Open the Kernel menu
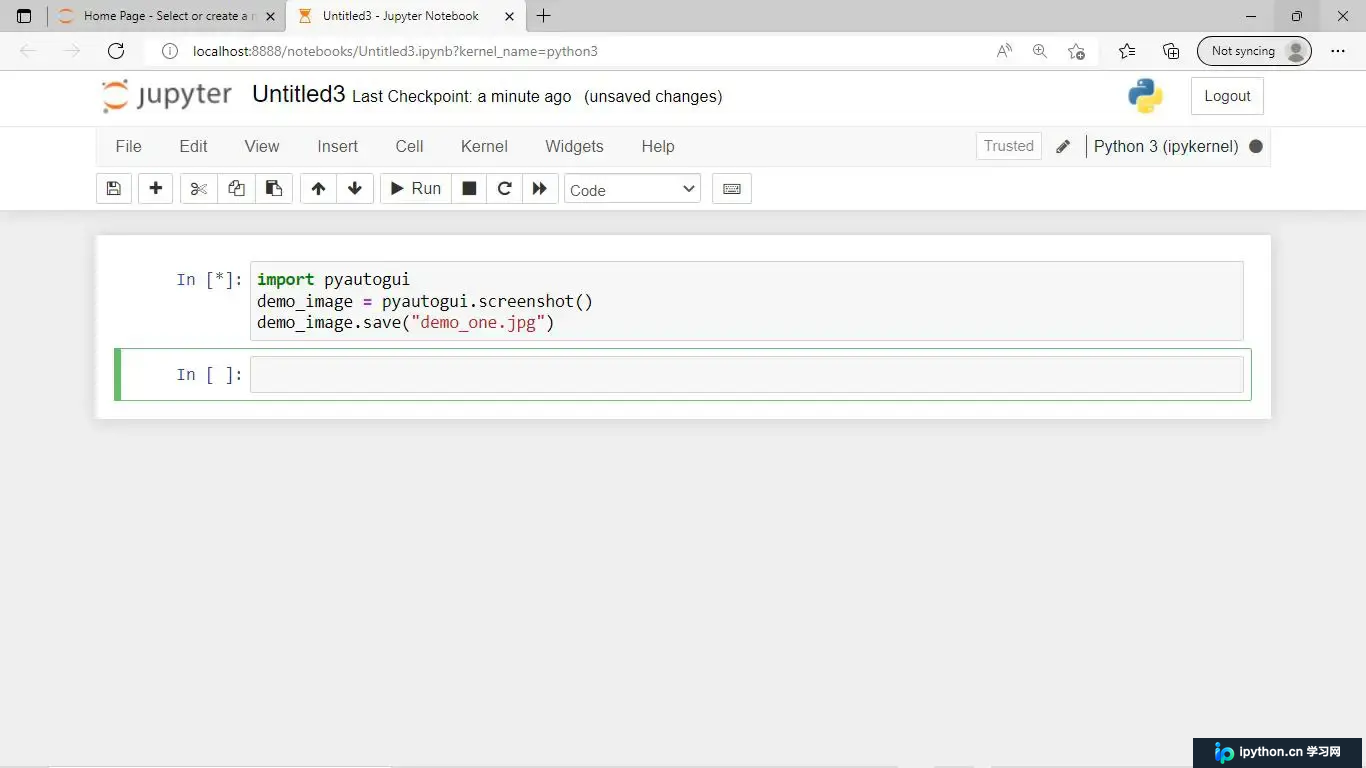The height and width of the screenshot is (768, 1366). click(x=484, y=146)
